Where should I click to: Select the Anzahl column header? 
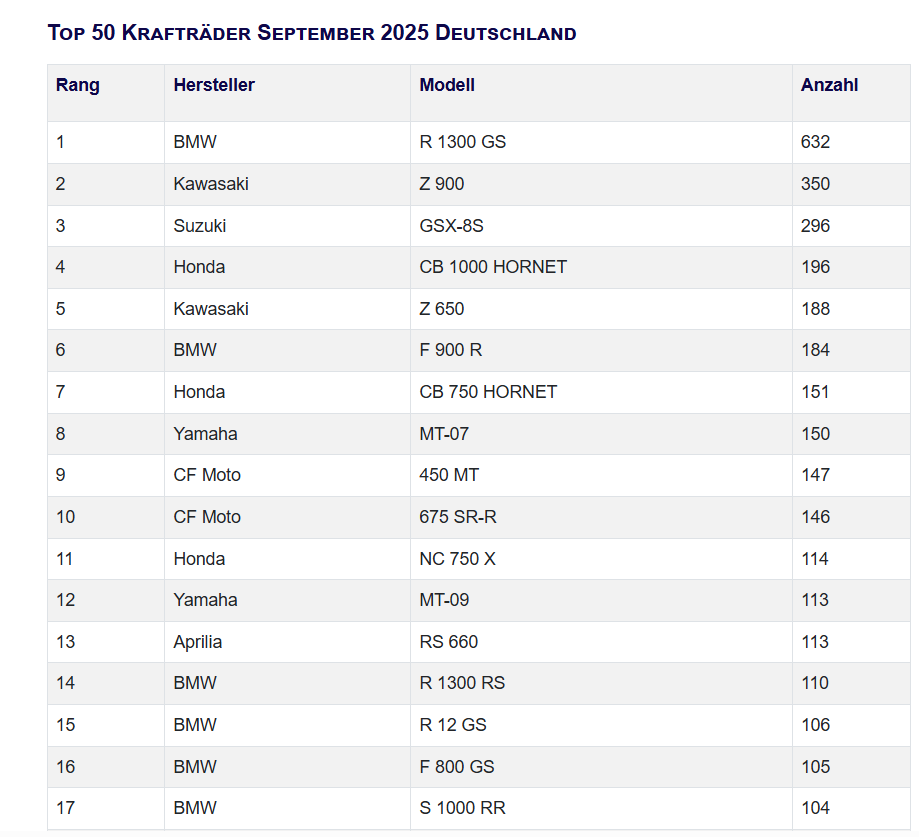pyautogui.click(x=829, y=85)
